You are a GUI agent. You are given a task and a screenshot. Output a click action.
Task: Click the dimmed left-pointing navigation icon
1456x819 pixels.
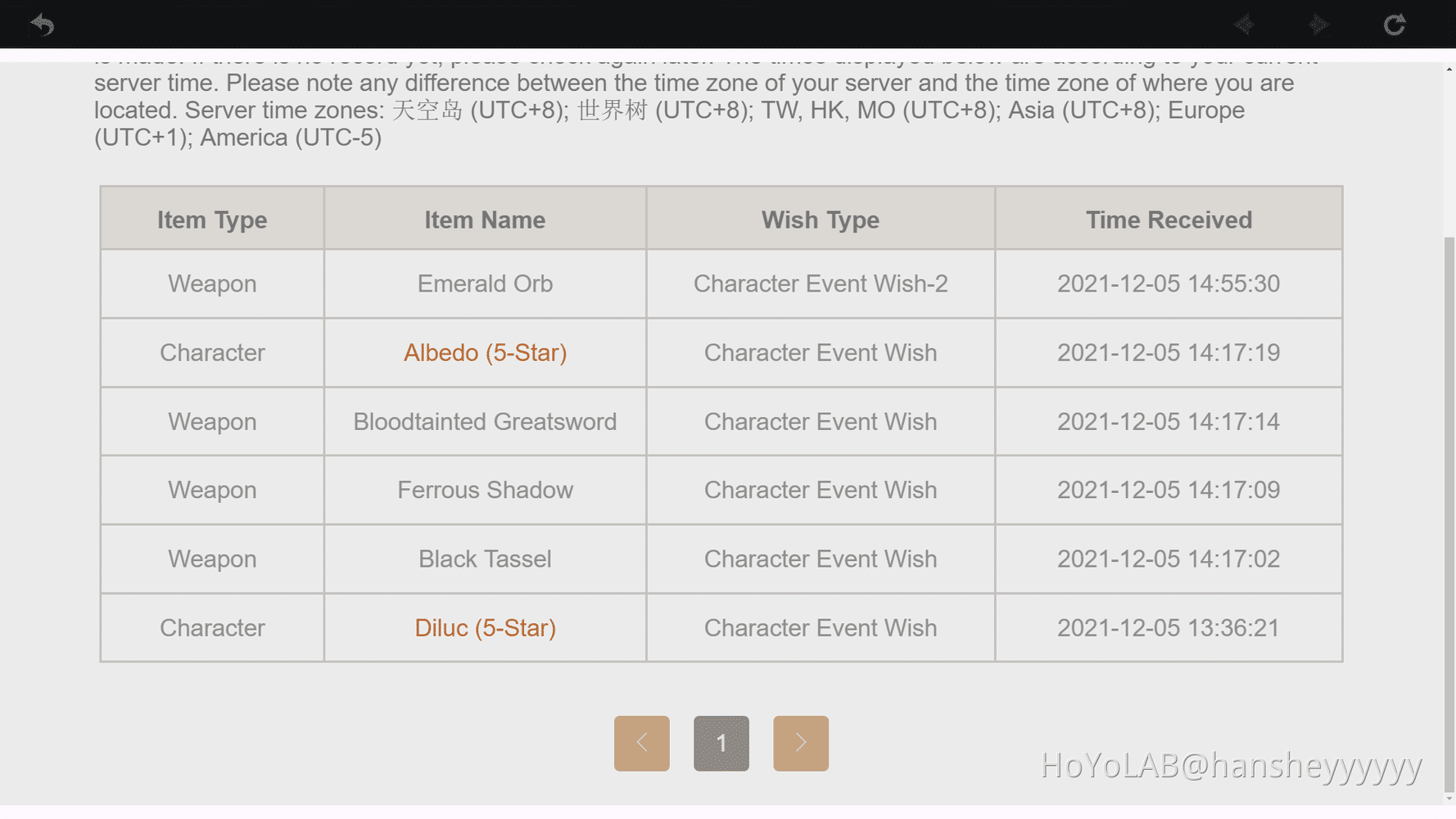1244,25
